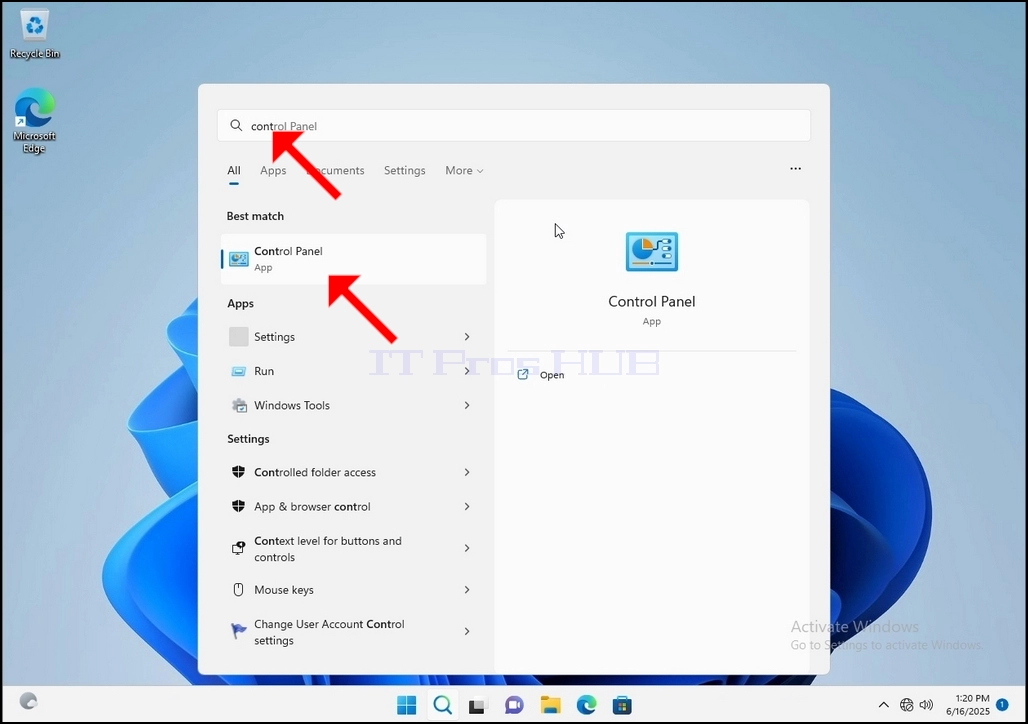Open the notification badge in the tray
The image size is (1028, 724).
(1002, 704)
